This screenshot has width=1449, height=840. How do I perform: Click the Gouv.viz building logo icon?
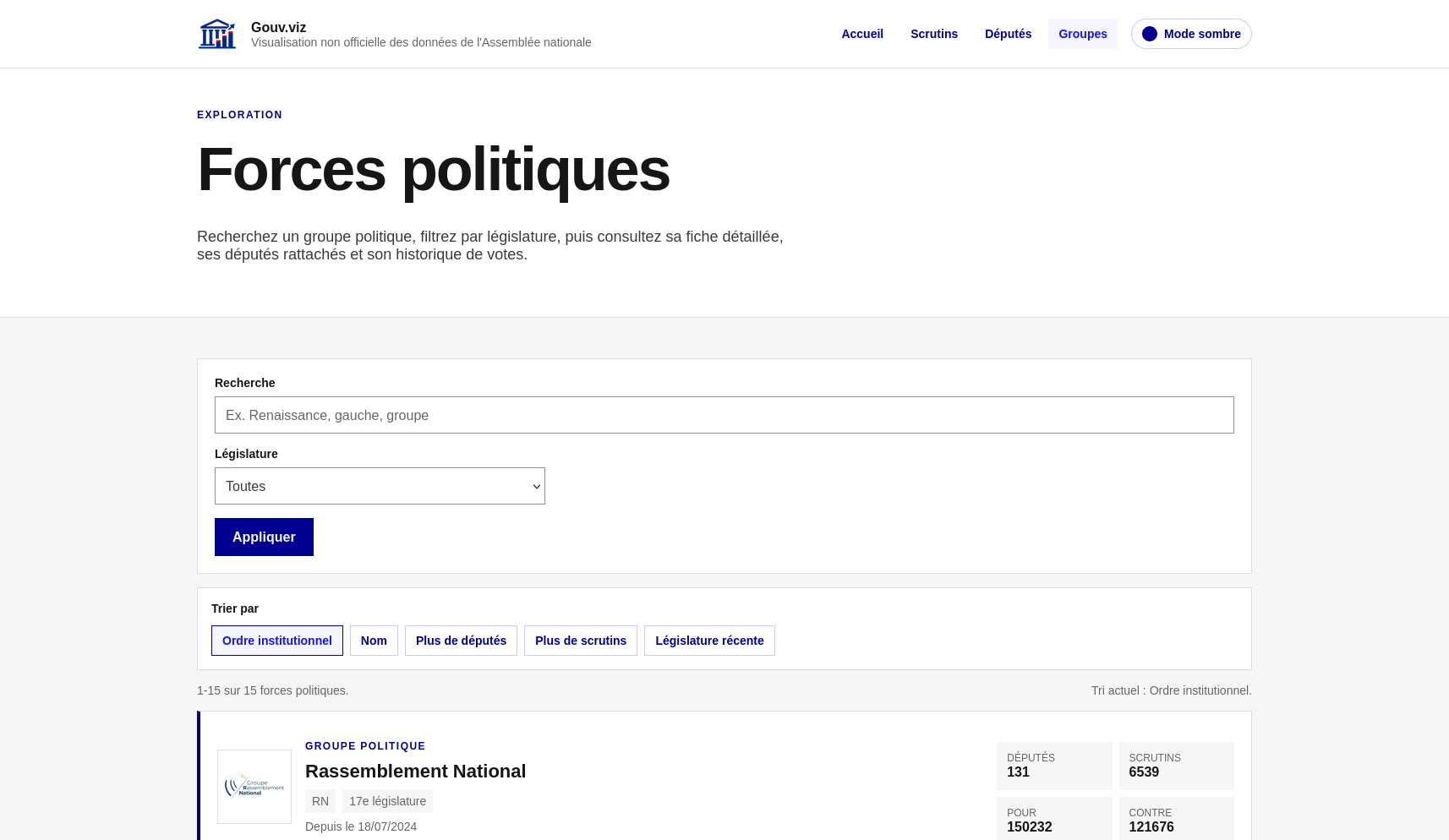[x=217, y=34]
